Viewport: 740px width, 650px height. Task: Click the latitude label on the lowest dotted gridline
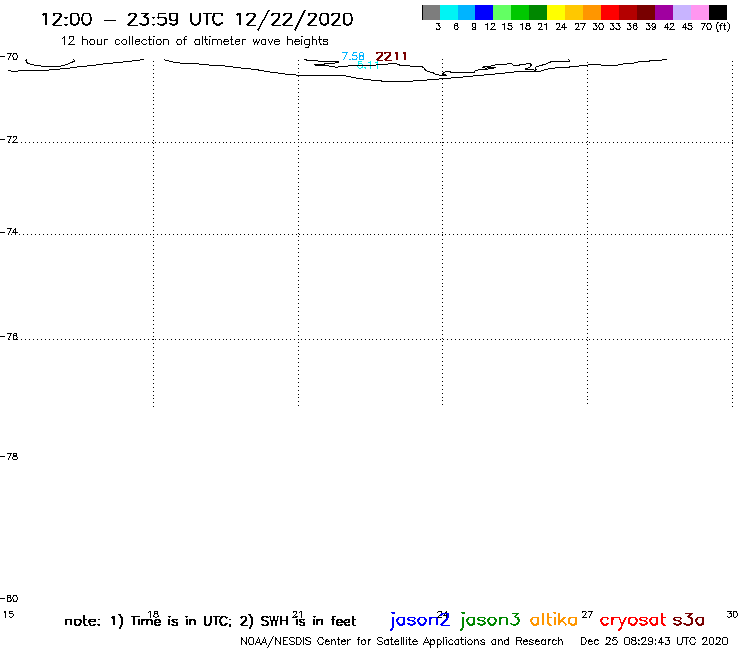[9, 337]
